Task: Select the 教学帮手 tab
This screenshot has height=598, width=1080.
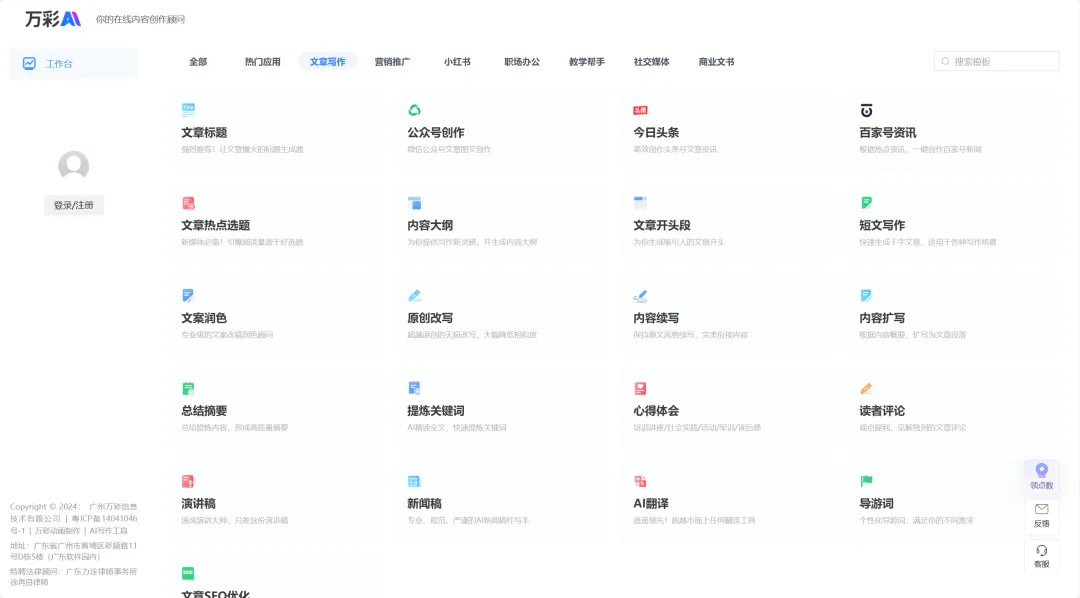Action: [586, 61]
